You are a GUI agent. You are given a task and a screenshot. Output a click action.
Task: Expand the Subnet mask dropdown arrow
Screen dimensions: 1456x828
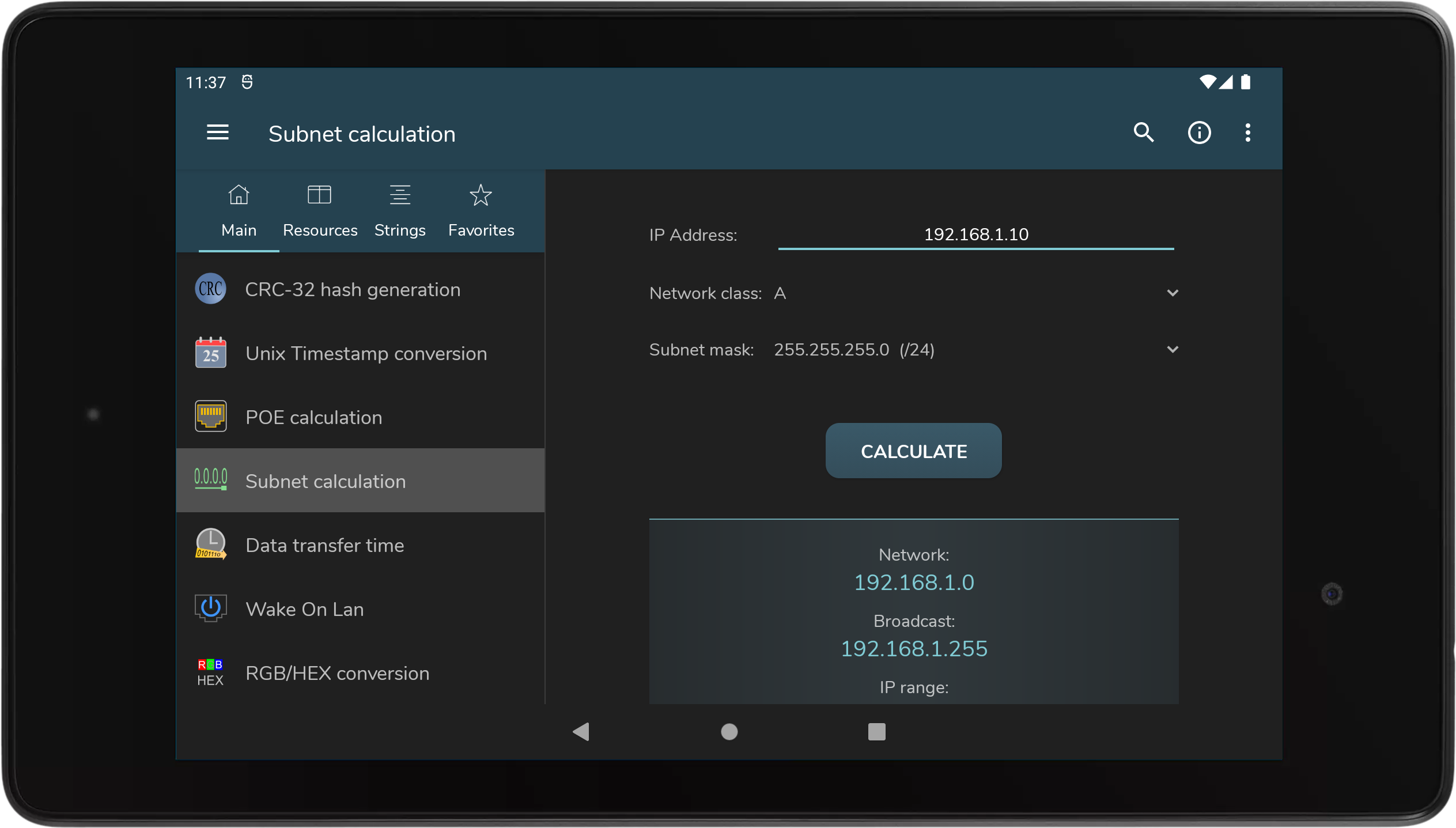(x=1172, y=349)
